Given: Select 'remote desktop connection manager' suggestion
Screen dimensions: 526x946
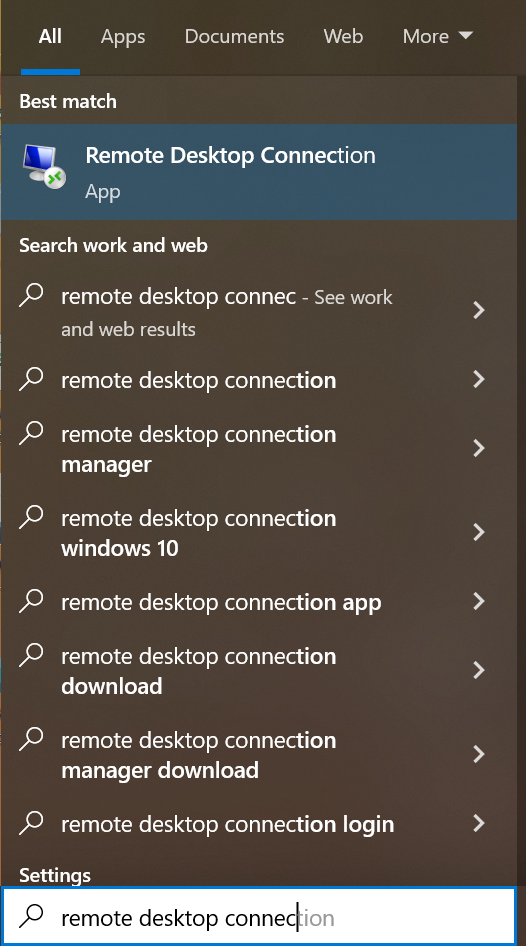Looking at the screenshot, I should click(x=259, y=449).
